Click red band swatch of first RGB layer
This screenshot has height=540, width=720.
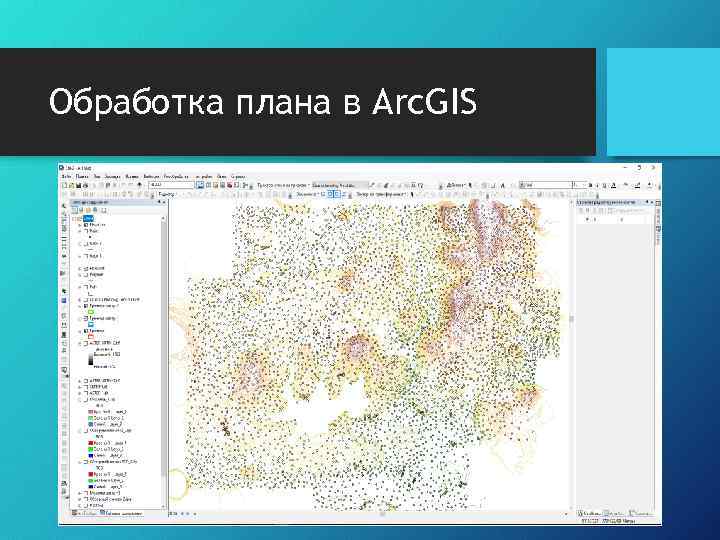point(90,412)
